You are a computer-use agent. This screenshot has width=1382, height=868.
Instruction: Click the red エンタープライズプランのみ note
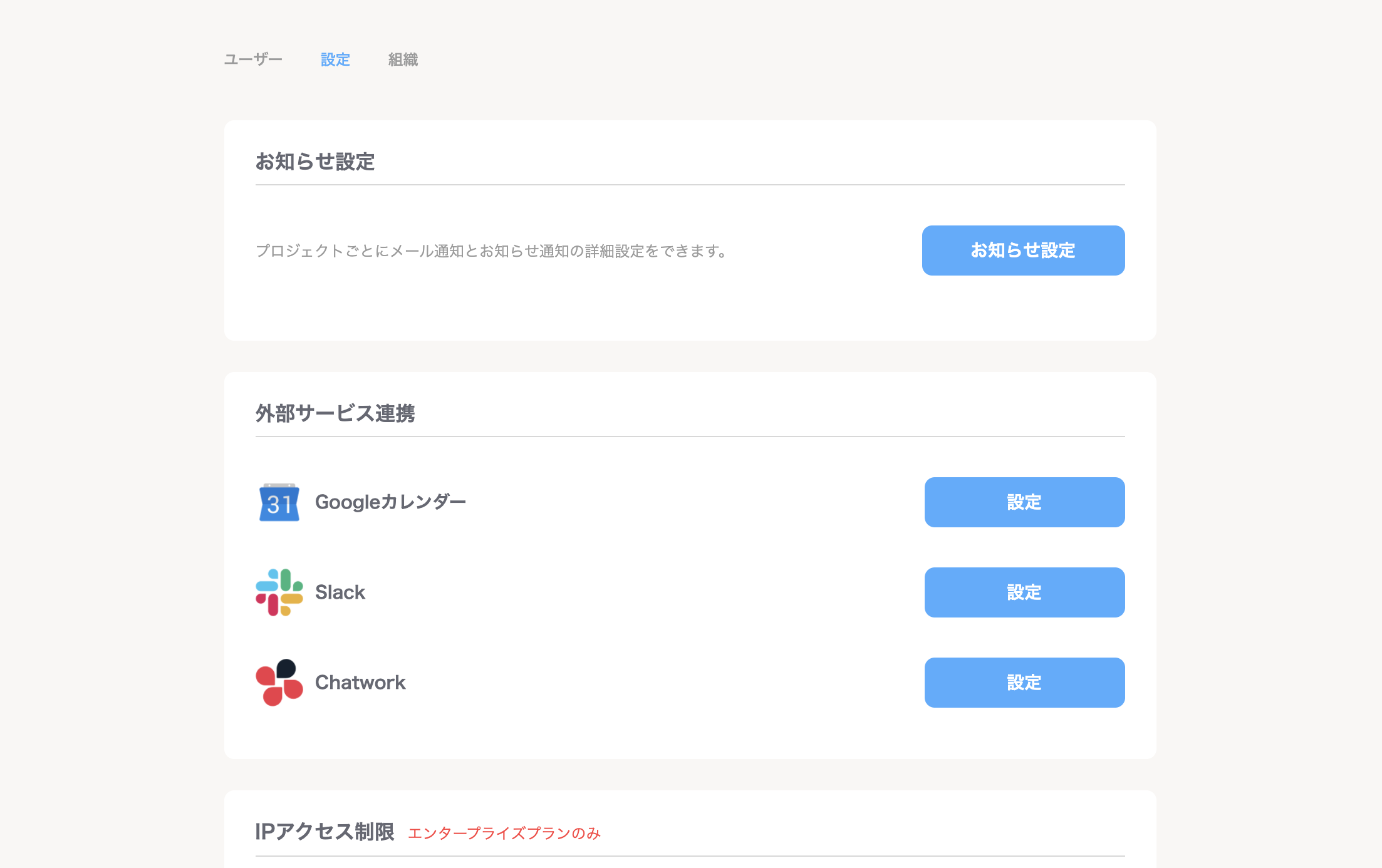(504, 834)
